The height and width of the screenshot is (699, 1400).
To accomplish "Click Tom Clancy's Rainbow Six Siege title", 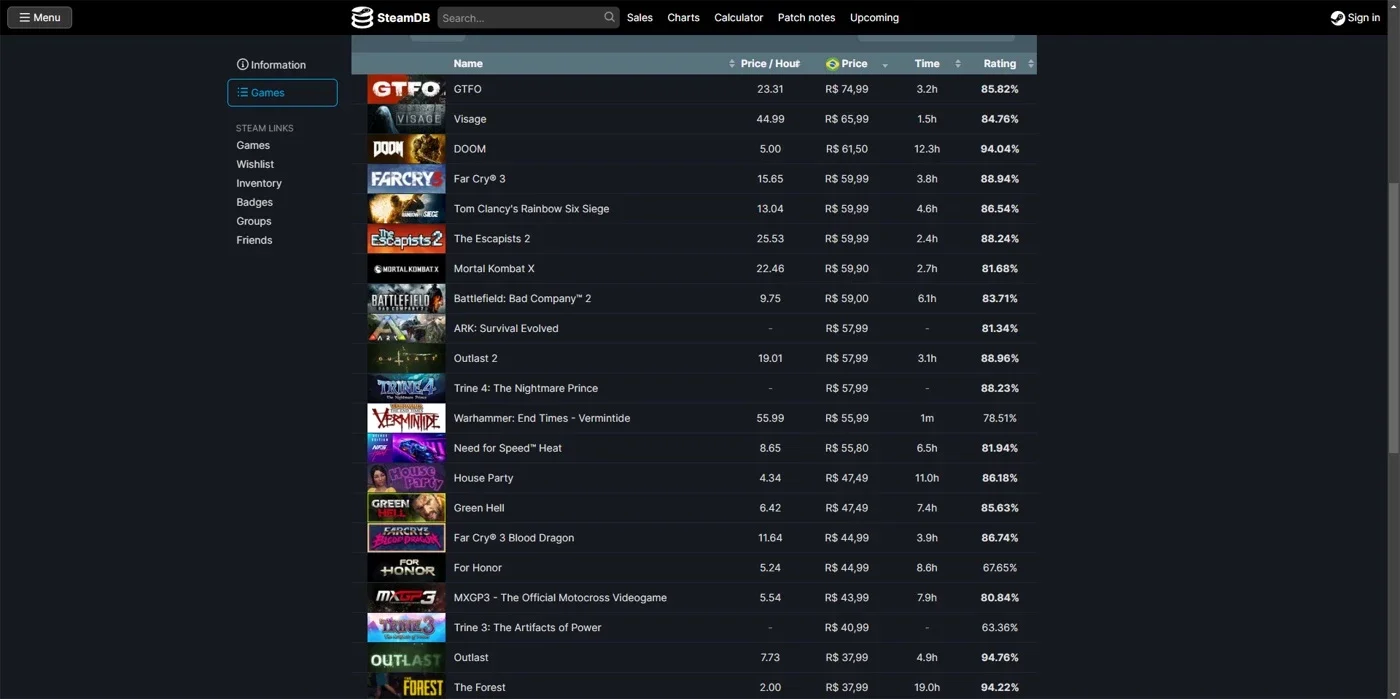I will (x=531, y=209).
